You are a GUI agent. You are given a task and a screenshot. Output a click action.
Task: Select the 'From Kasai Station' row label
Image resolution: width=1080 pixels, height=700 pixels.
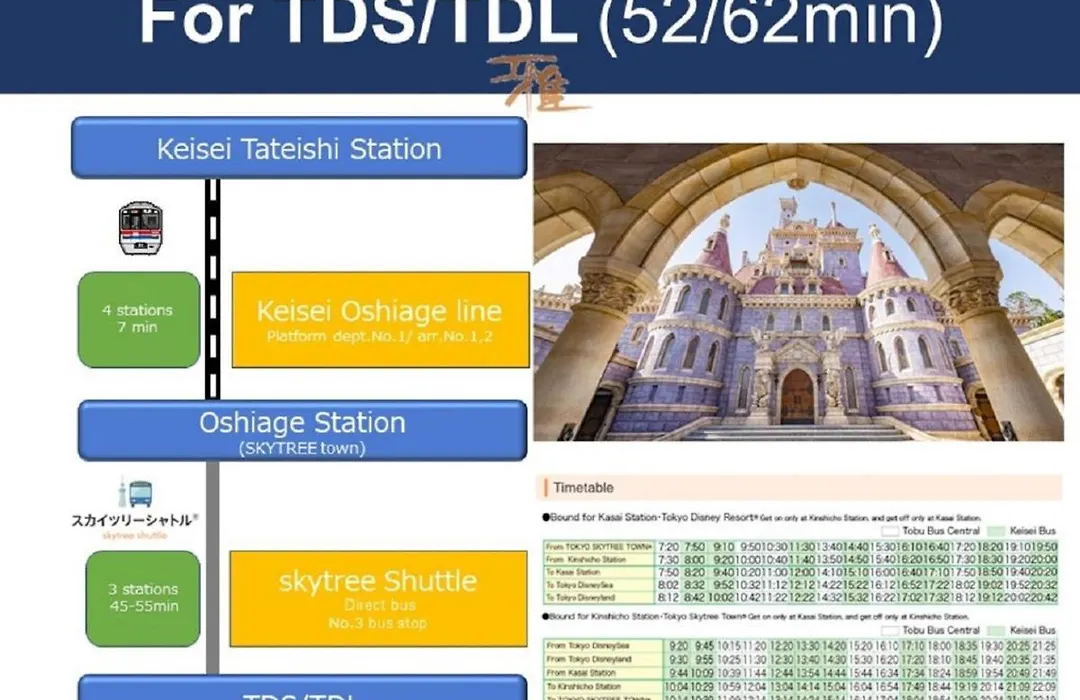coord(603,673)
